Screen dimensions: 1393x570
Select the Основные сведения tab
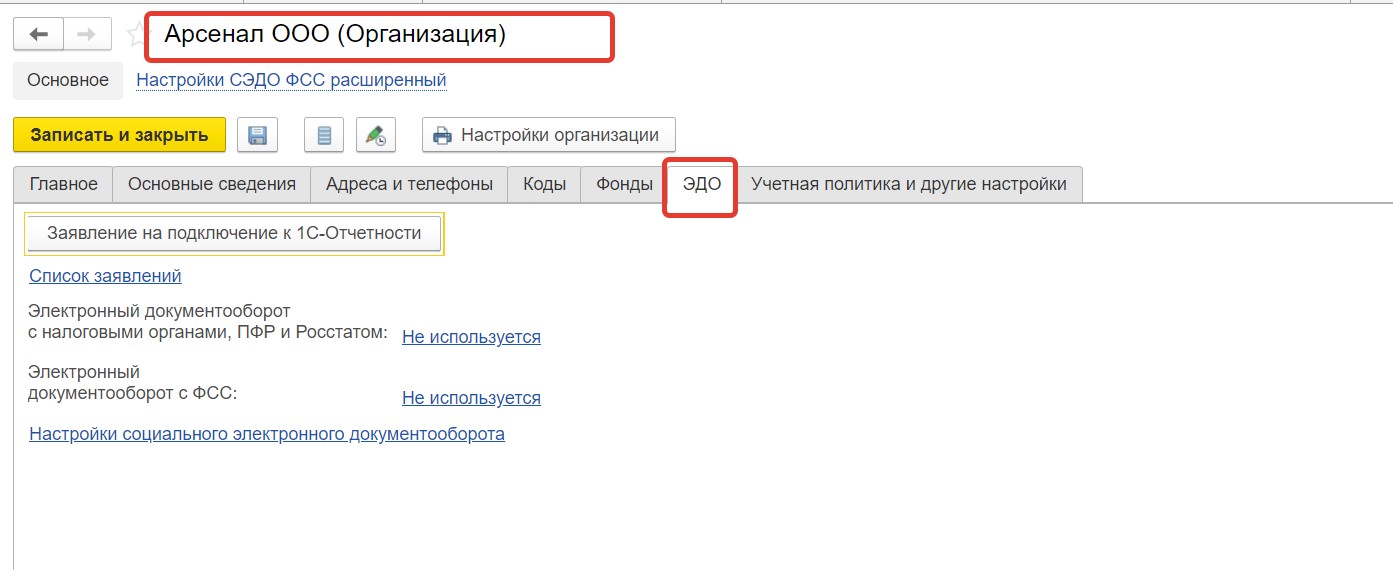pyautogui.click(x=212, y=184)
